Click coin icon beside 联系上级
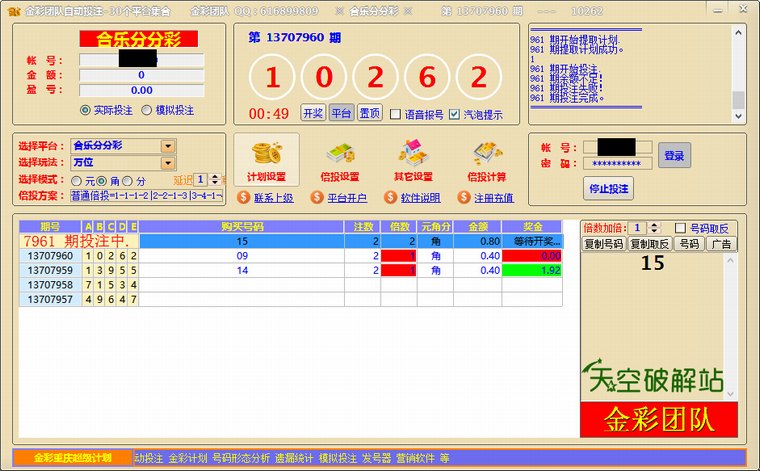 244,198
